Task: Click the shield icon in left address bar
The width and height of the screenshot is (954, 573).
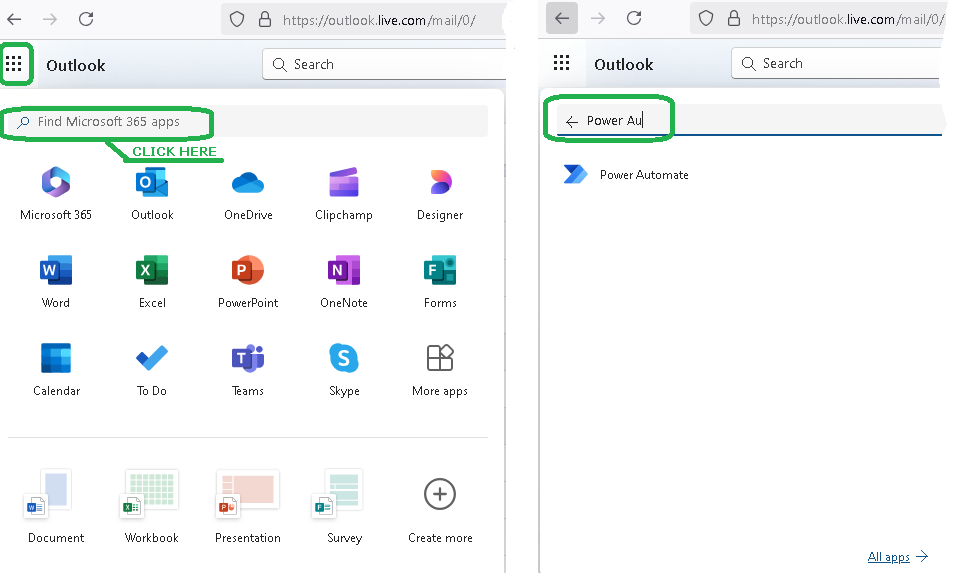Action: [x=237, y=19]
